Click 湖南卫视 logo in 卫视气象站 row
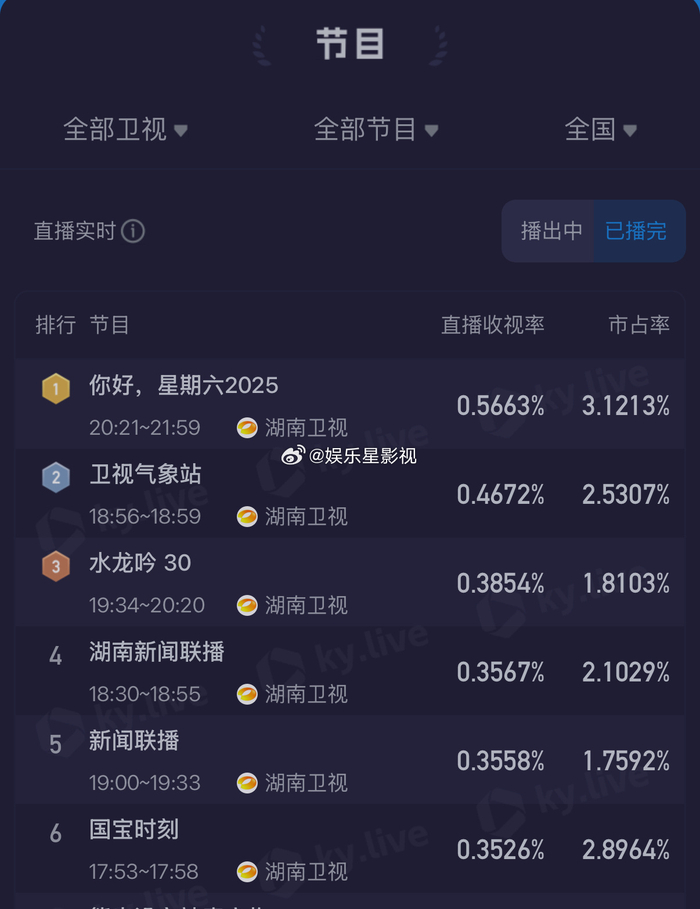This screenshot has height=909, width=700. pyautogui.click(x=247, y=517)
